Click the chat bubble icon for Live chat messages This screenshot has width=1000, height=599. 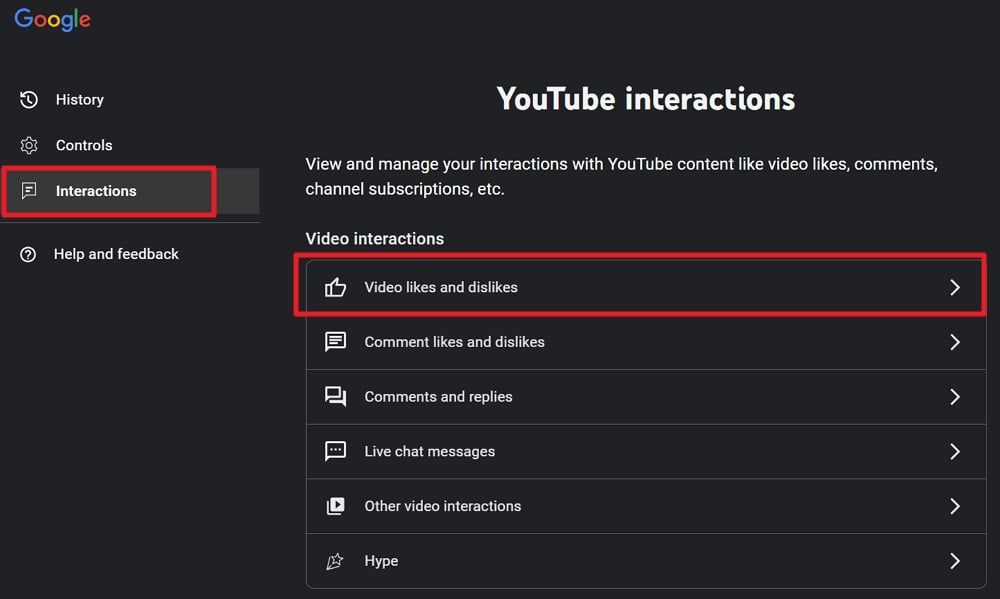335,451
